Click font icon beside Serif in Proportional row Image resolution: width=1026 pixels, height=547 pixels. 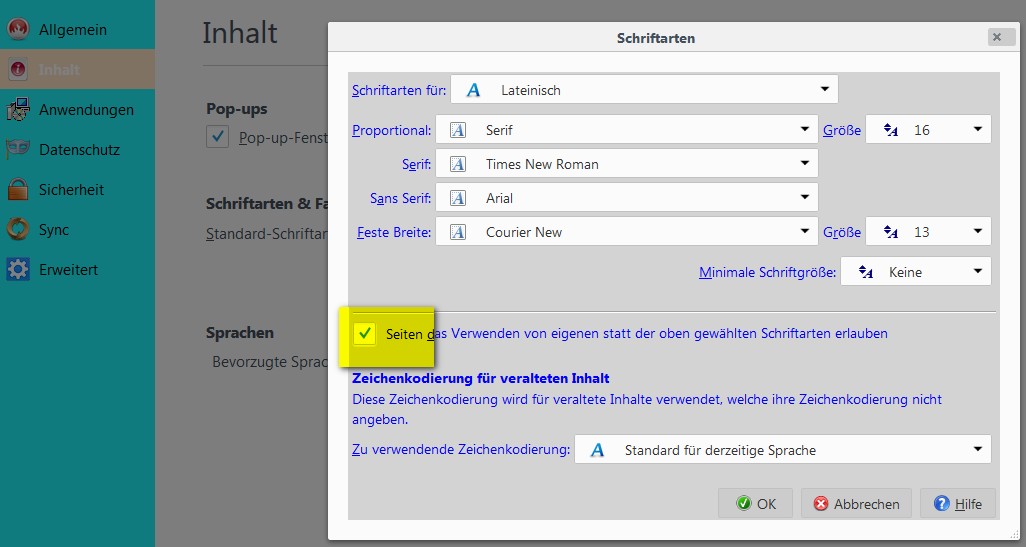(458, 130)
